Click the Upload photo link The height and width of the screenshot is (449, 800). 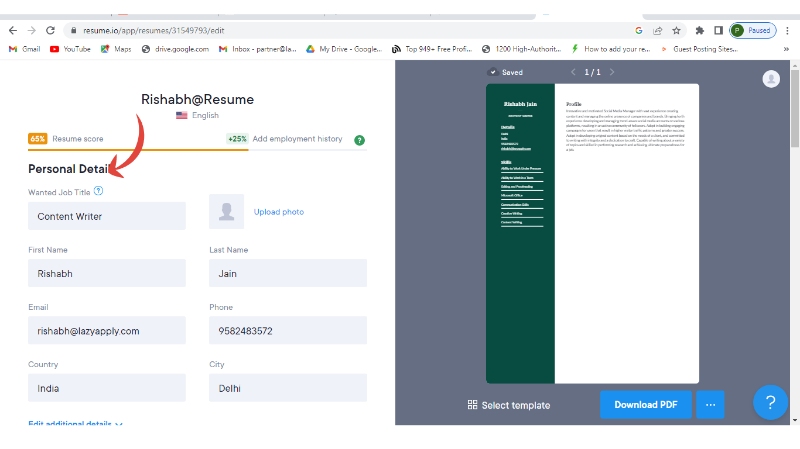278,212
